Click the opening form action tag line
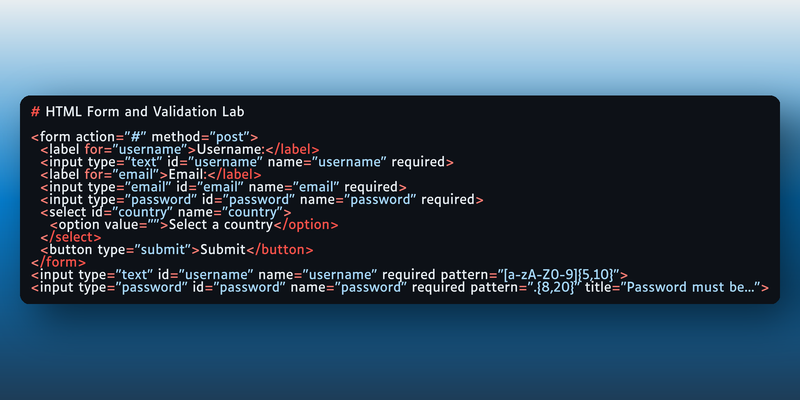The image size is (800, 400). coord(144,137)
